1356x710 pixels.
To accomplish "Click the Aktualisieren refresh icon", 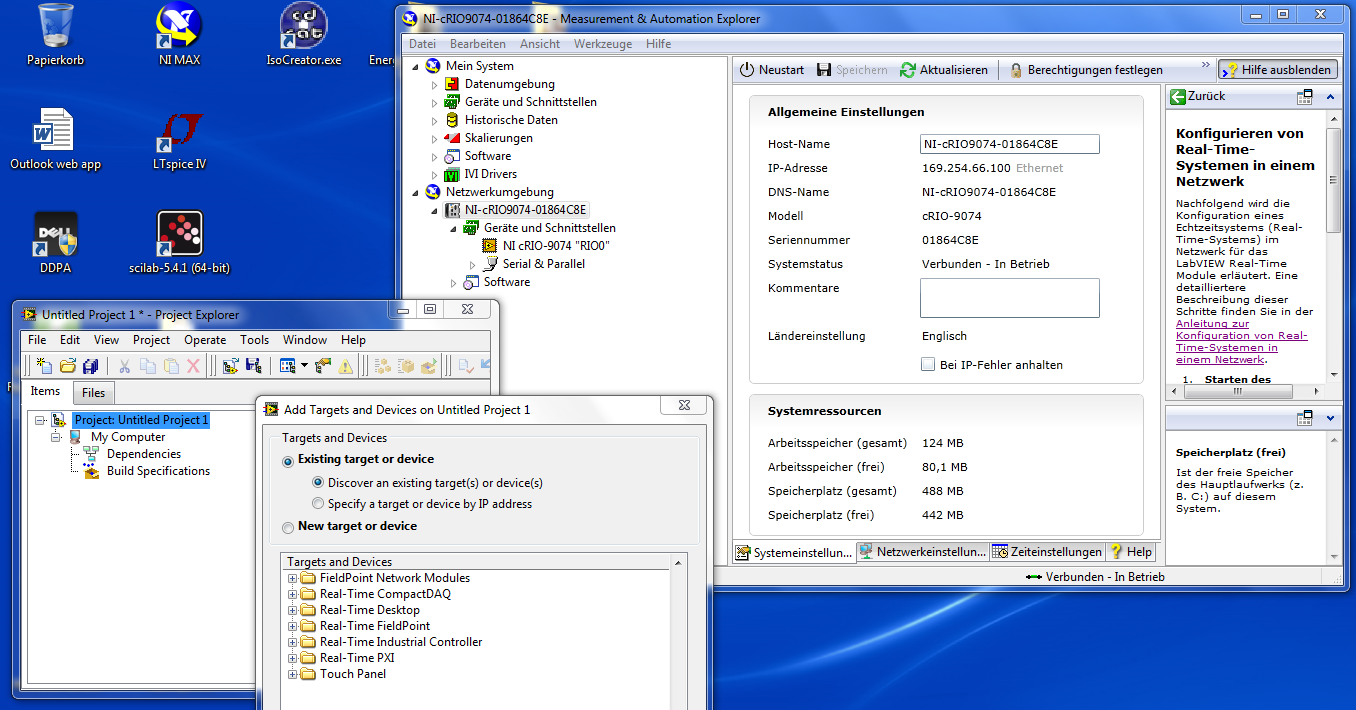I will pyautogui.click(x=907, y=70).
